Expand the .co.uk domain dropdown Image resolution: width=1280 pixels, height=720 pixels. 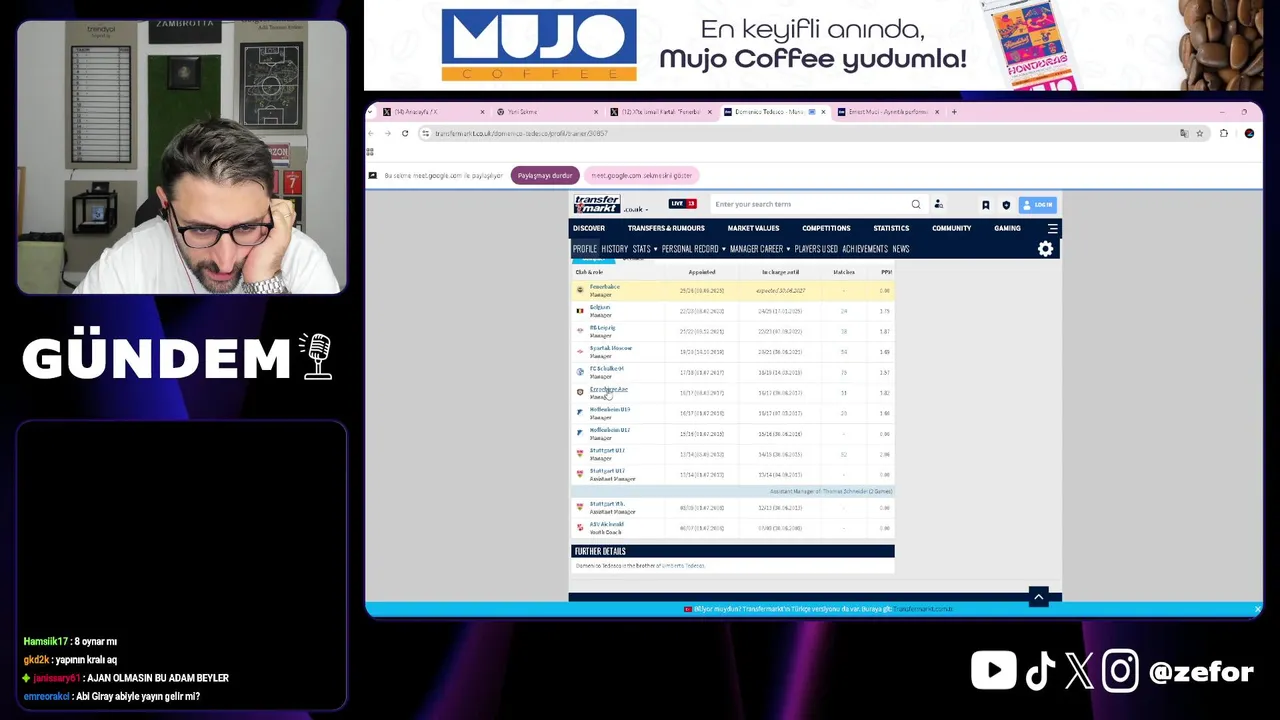pos(636,209)
